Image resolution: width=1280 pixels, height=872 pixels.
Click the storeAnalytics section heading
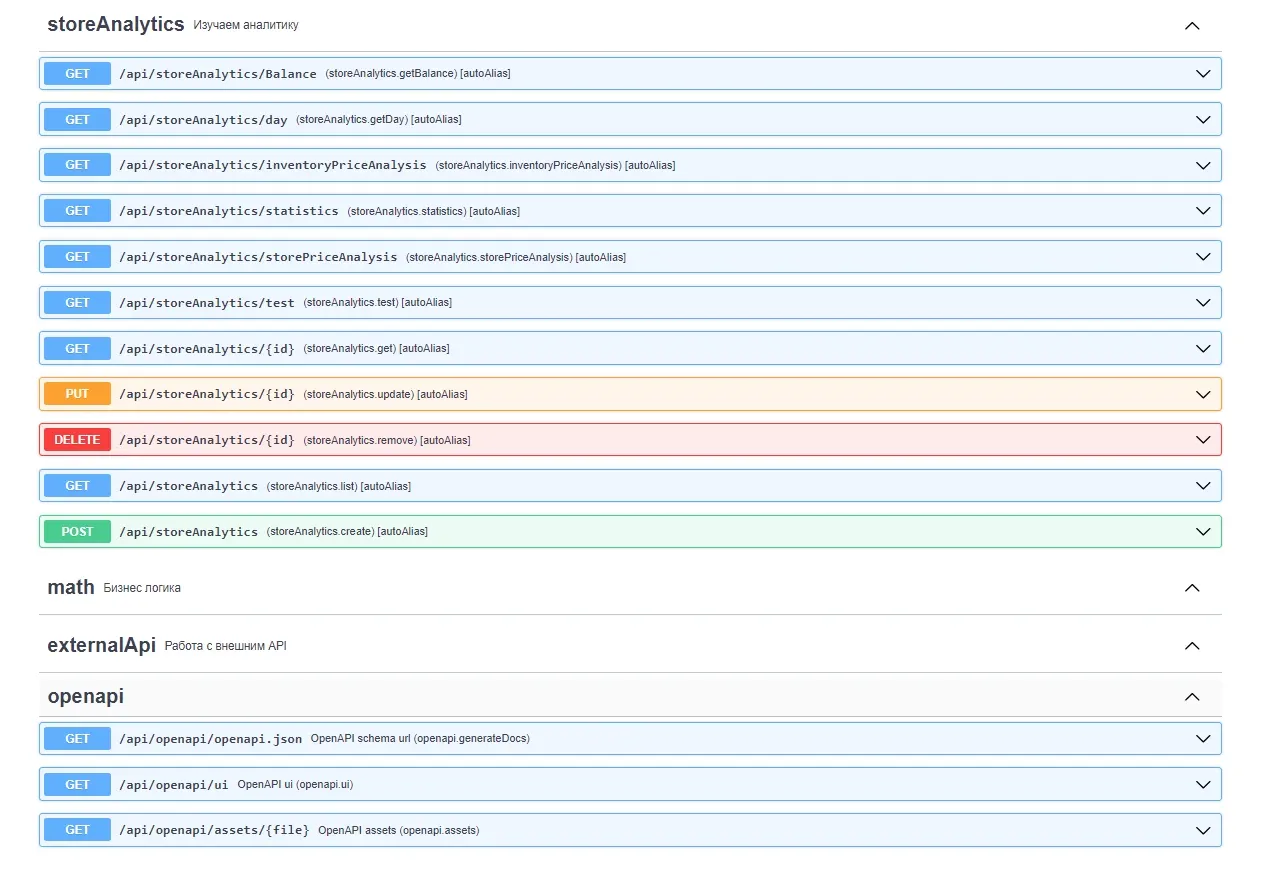[116, 24]
